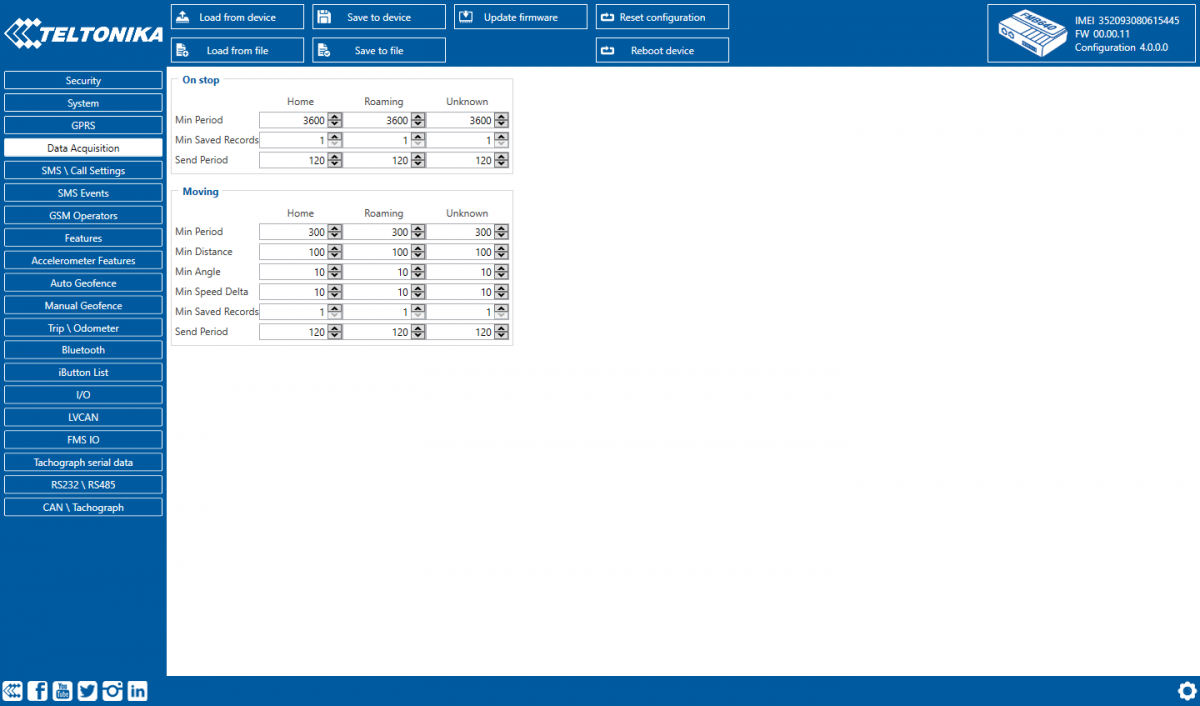Click the Update firmware icon
This screenshot has width=1200, height=706.
[467, 16]
